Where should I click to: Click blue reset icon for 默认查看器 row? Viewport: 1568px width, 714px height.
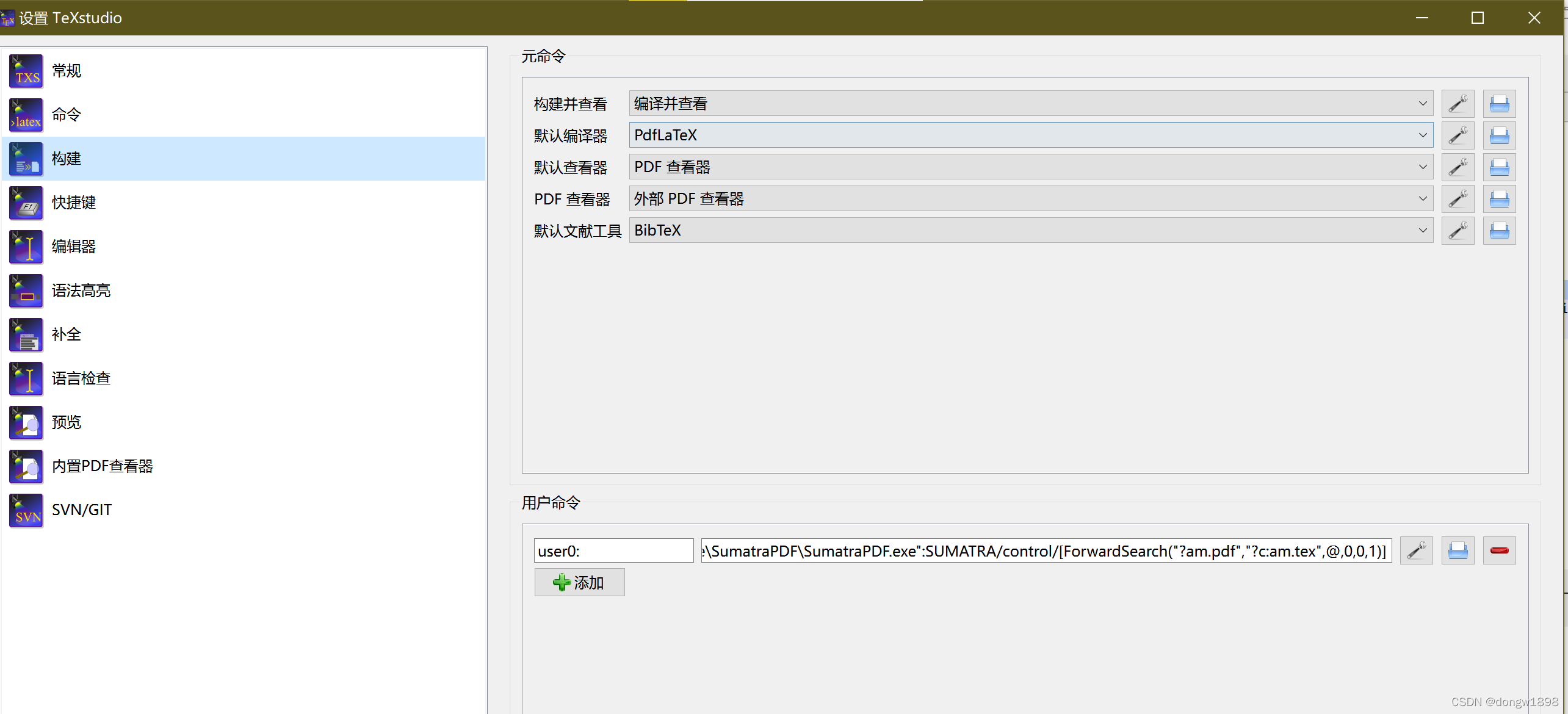point(1499,167)
